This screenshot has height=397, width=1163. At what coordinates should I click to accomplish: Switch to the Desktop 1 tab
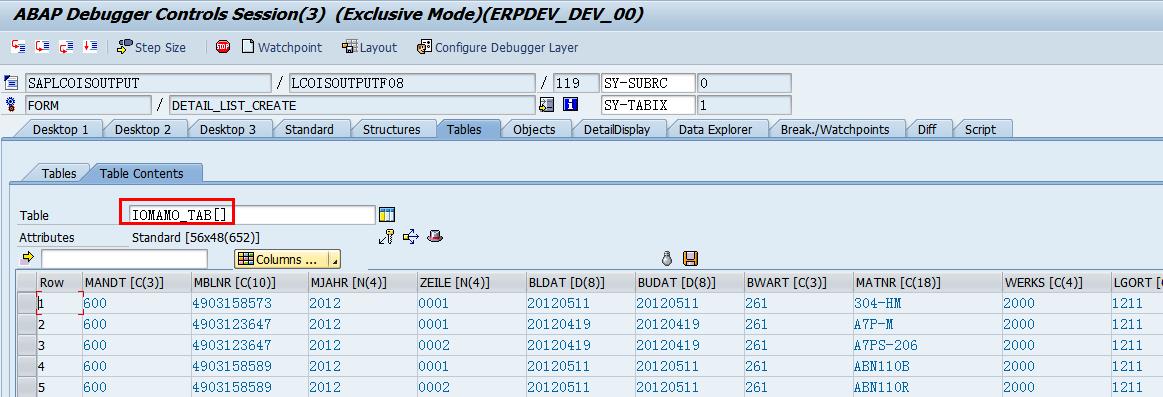coord(59,129)
